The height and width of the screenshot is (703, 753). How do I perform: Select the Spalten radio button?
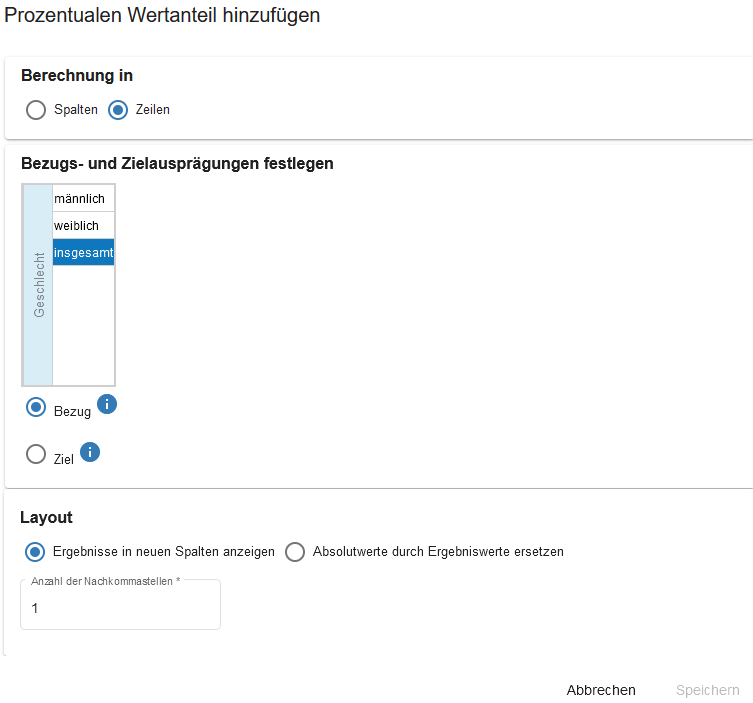tap(36, 110)
